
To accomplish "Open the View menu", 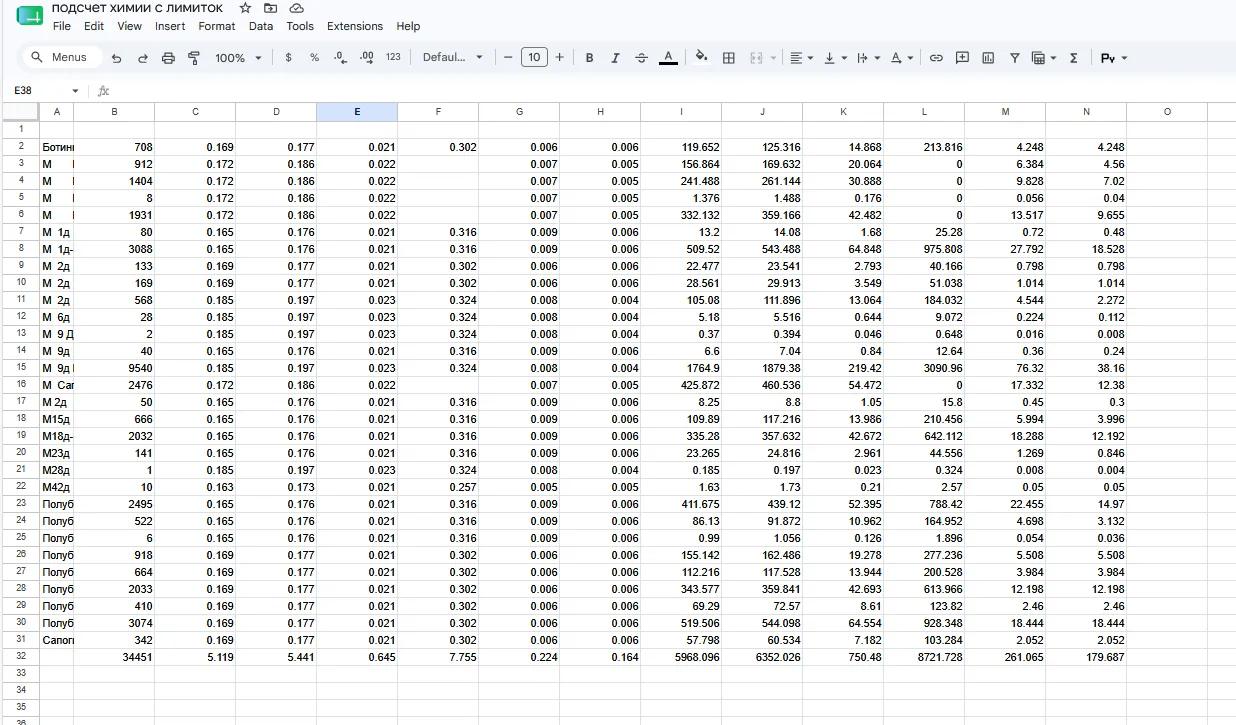I will tap(129, 26).
